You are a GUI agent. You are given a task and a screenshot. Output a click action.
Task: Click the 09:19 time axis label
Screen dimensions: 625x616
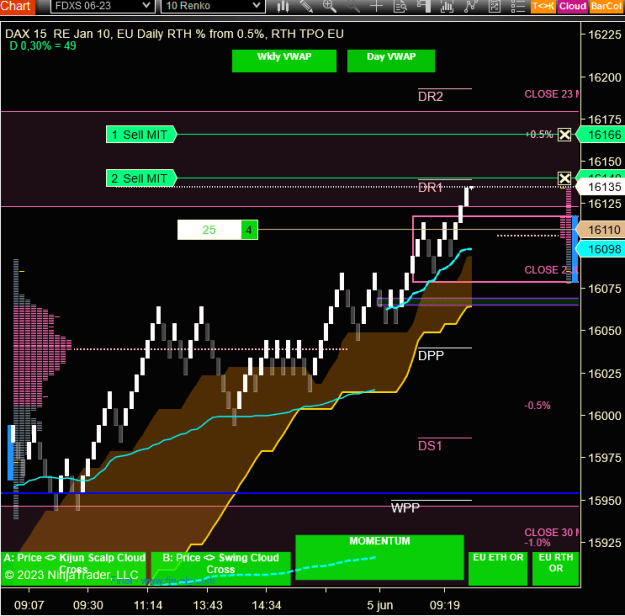(445, 605)
